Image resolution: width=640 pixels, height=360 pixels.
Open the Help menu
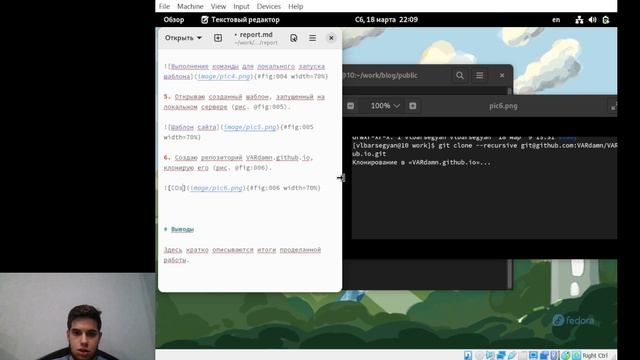(x=296, y=6)
